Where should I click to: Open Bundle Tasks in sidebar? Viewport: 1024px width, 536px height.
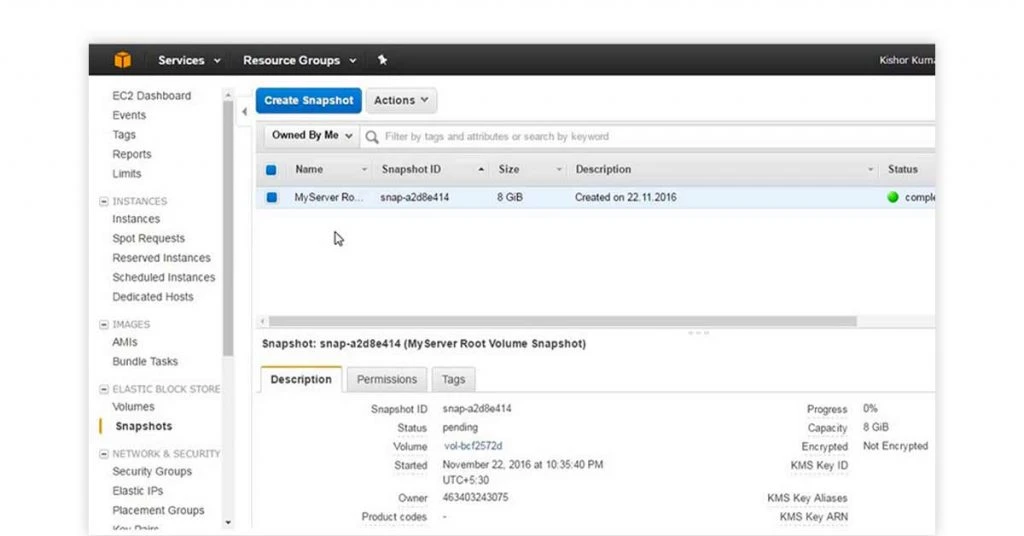(x=145, y=361)
